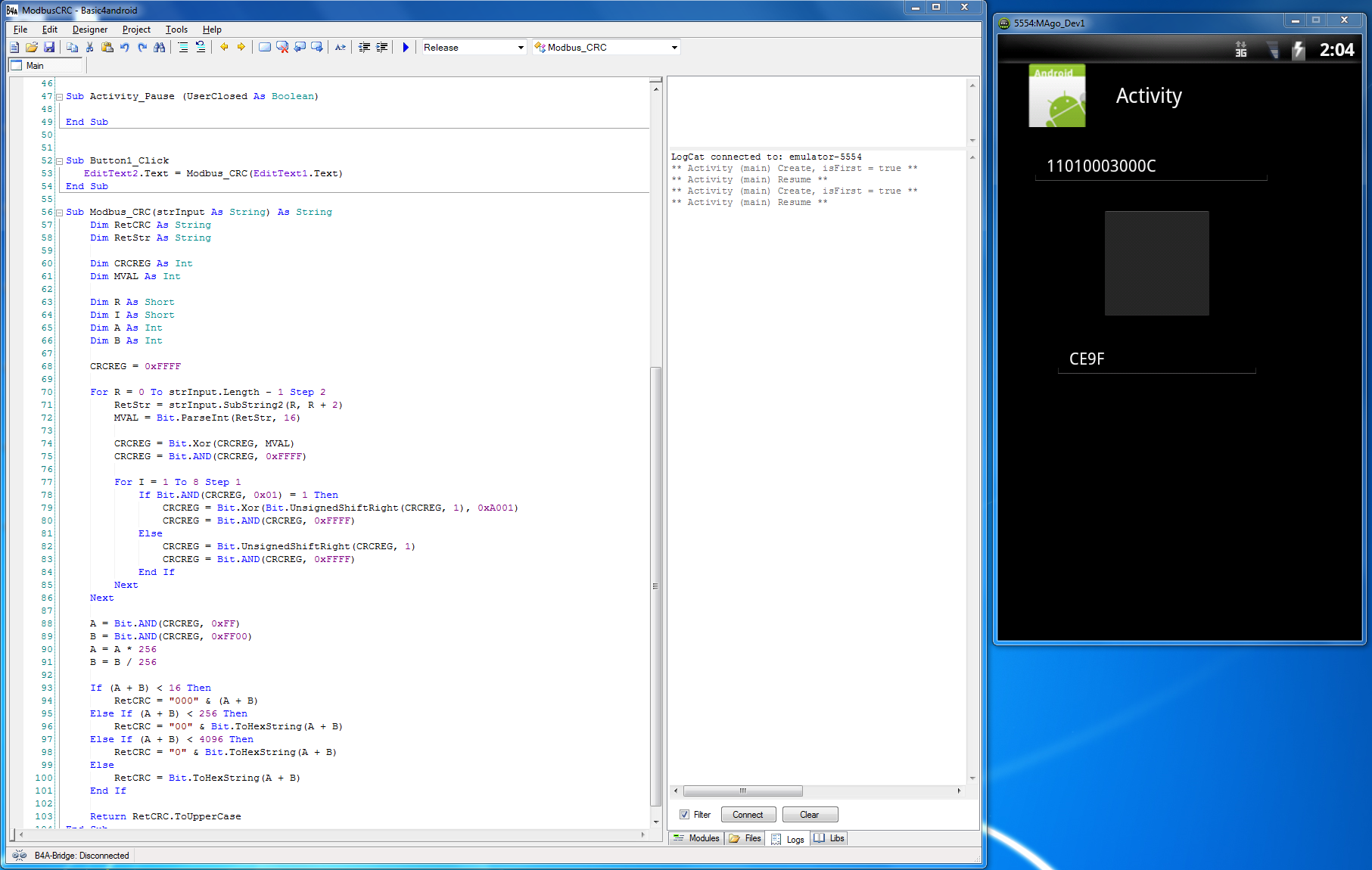Toggle a bookmark icon

(265, 48)
